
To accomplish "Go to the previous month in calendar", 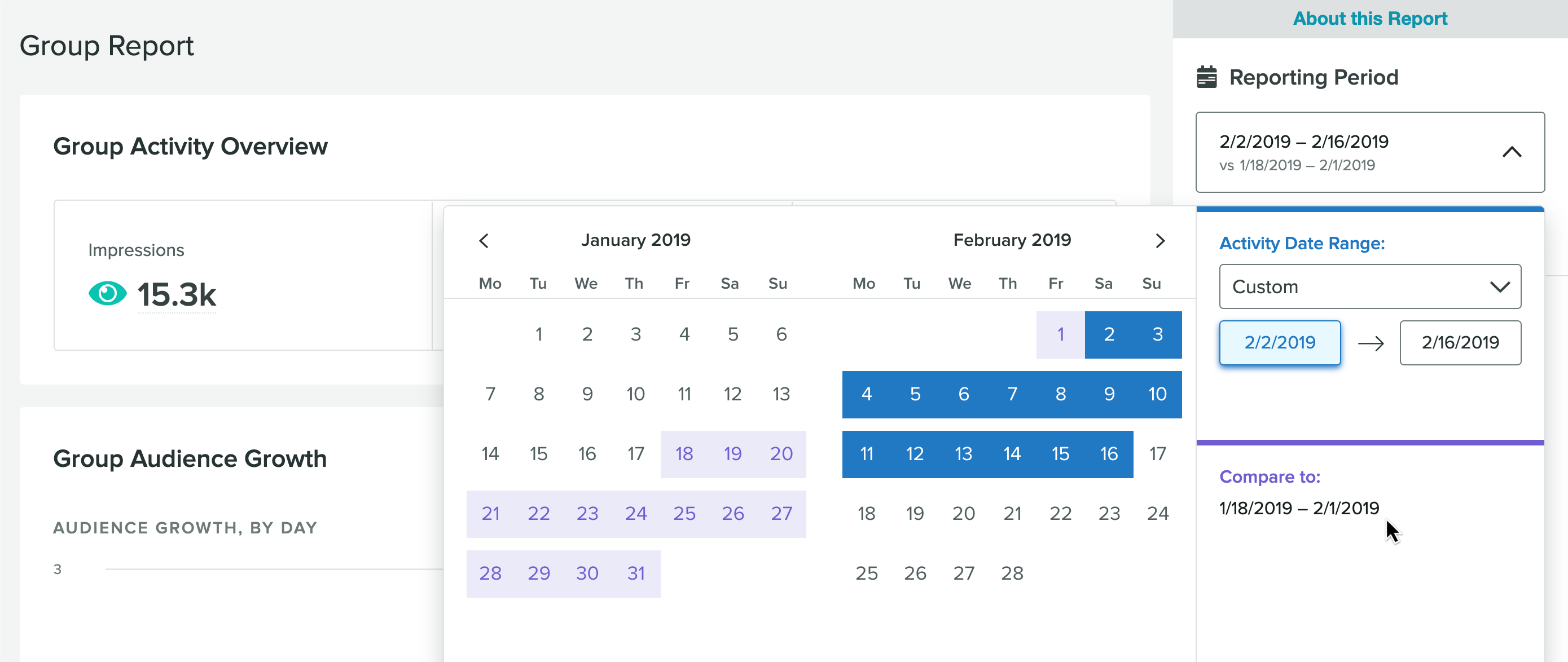I will click(484, 241).
